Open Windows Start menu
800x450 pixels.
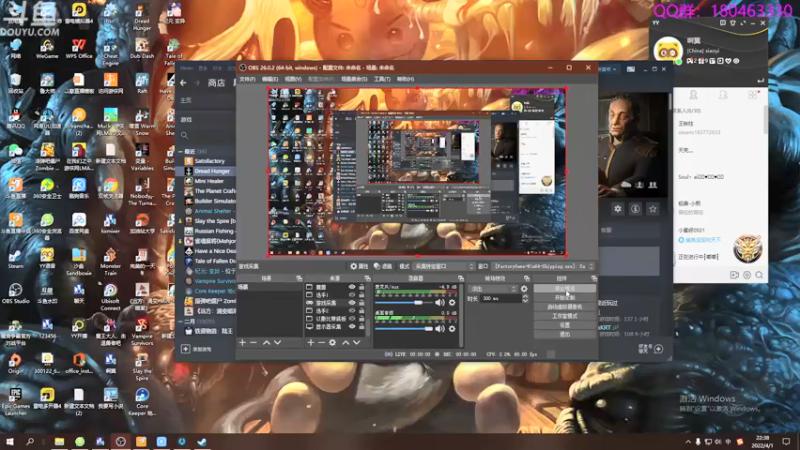click(9, 442)
